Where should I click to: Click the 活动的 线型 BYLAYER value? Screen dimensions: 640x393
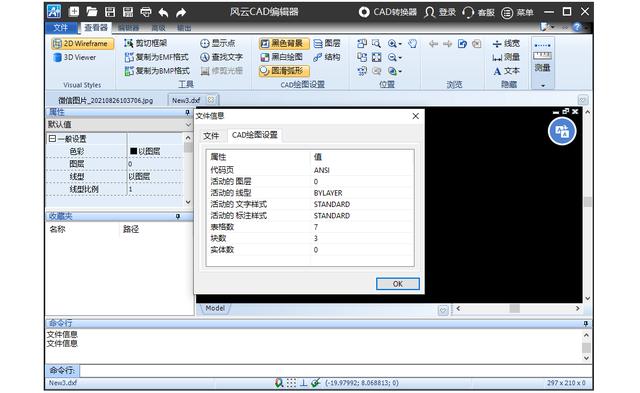[328, 193]
